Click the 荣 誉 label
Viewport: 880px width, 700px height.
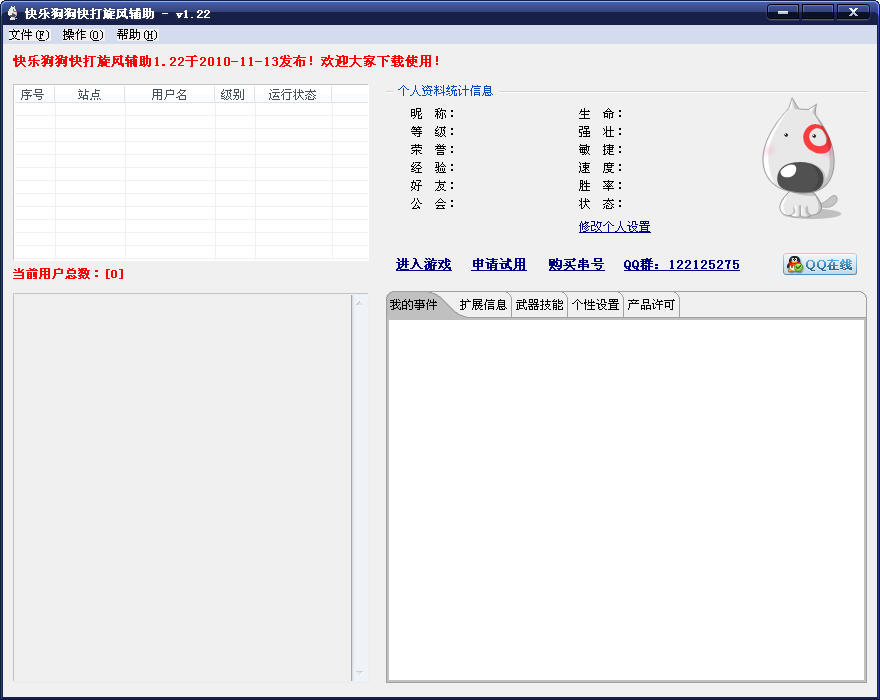tap(432, 150)
